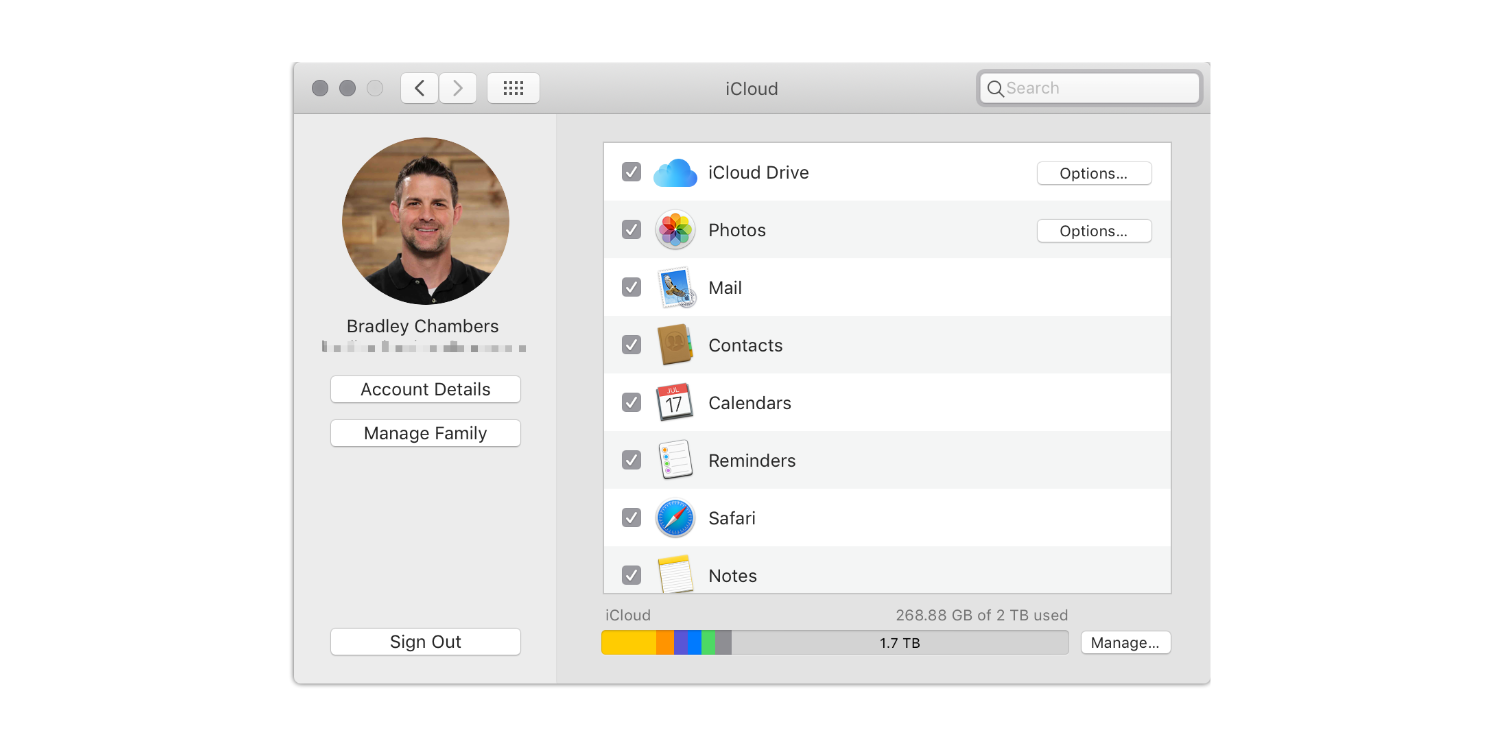Click the yellow segment of storage bar

point(628,643)
